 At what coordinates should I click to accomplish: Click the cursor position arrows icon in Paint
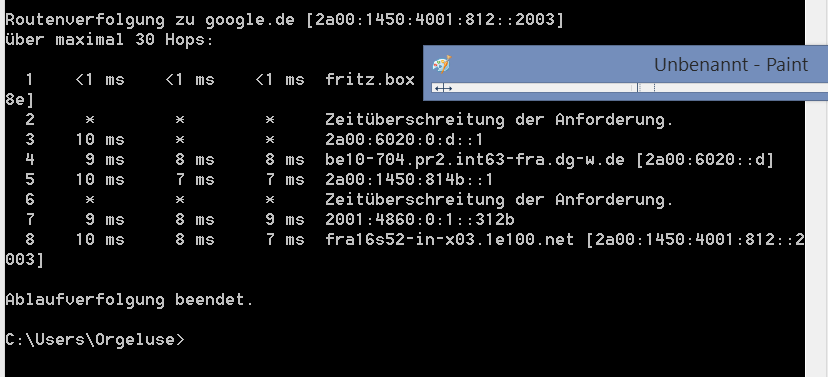(443, 88)
